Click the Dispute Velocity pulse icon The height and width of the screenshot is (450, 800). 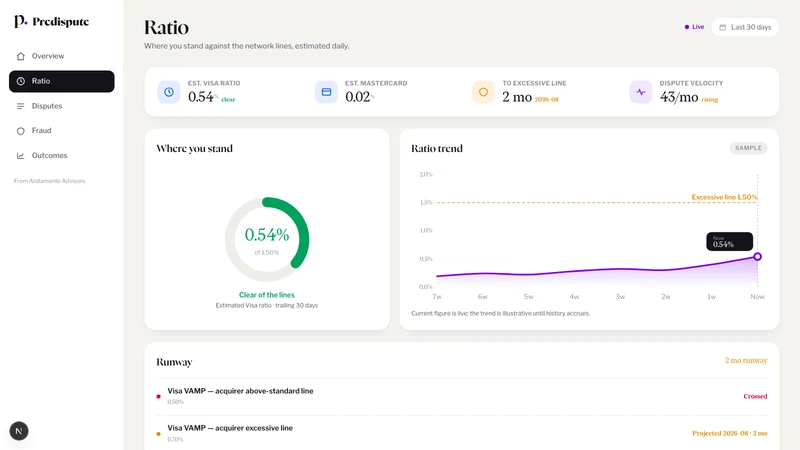pos(640,92)
